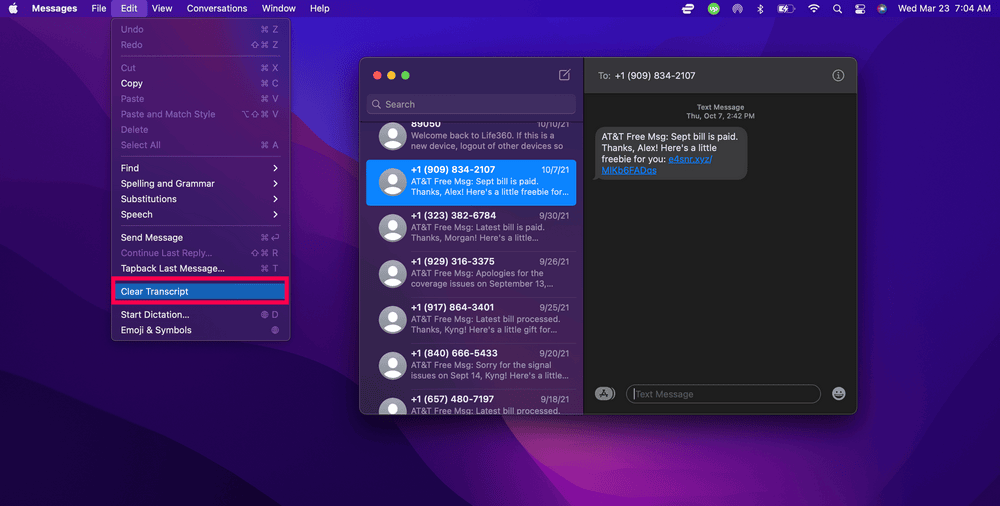Open Wi-Fi status in menu bar

click(x=814, y=8)
